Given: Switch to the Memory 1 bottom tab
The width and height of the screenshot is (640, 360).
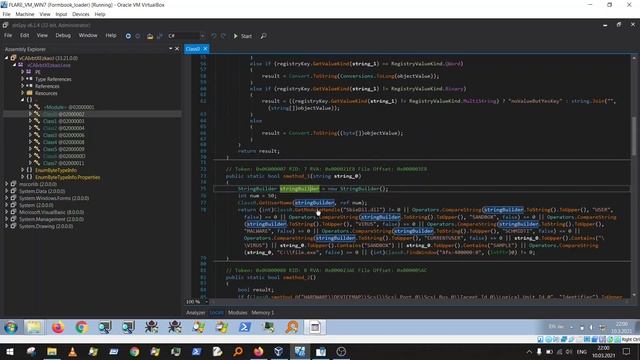Looking at the screenshot, I should coord(262,313).
